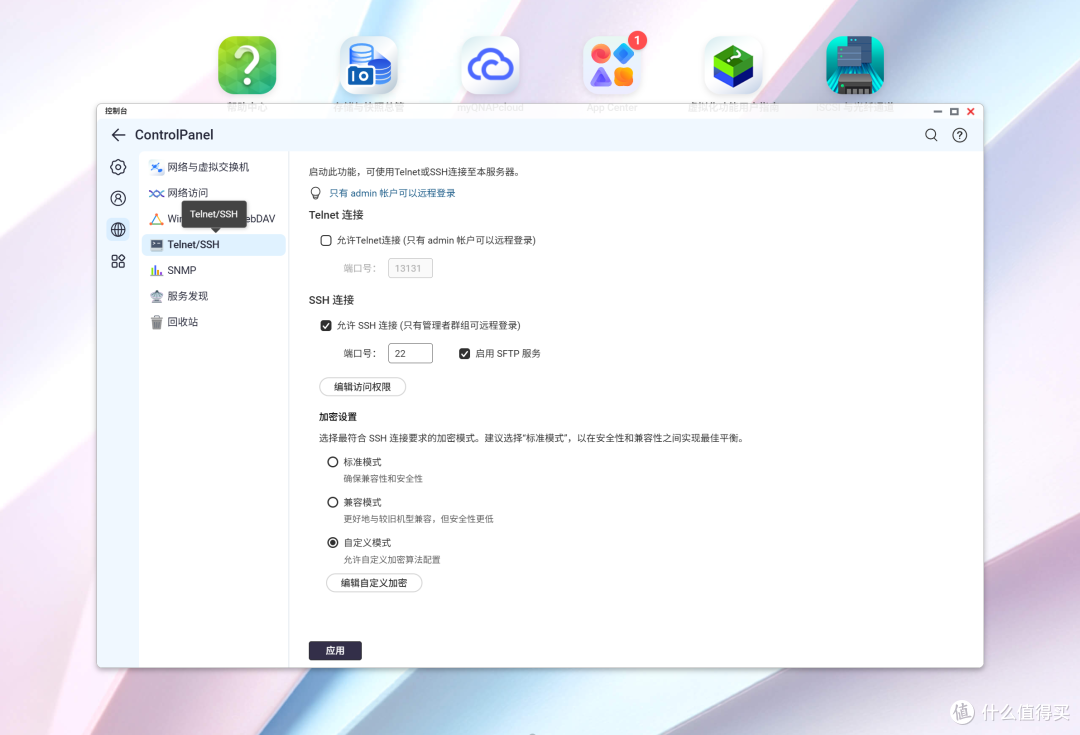1080x735 pixels.
Task: Click the Telnet port number field 13131
Action: tap(411, 268)
